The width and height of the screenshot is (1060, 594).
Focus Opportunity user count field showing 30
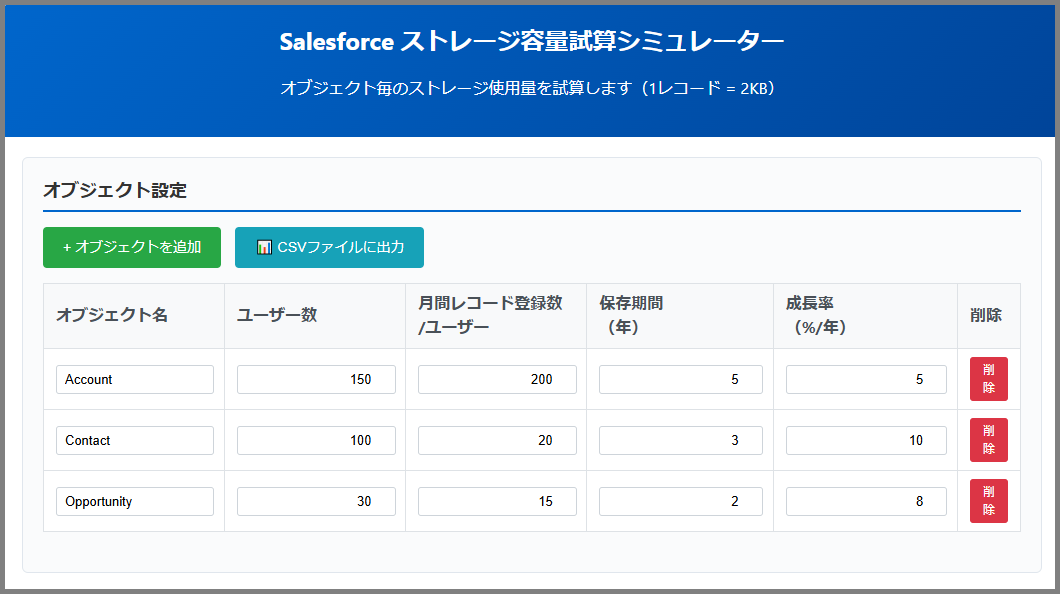pyautogui.click(x=316, y=501)
